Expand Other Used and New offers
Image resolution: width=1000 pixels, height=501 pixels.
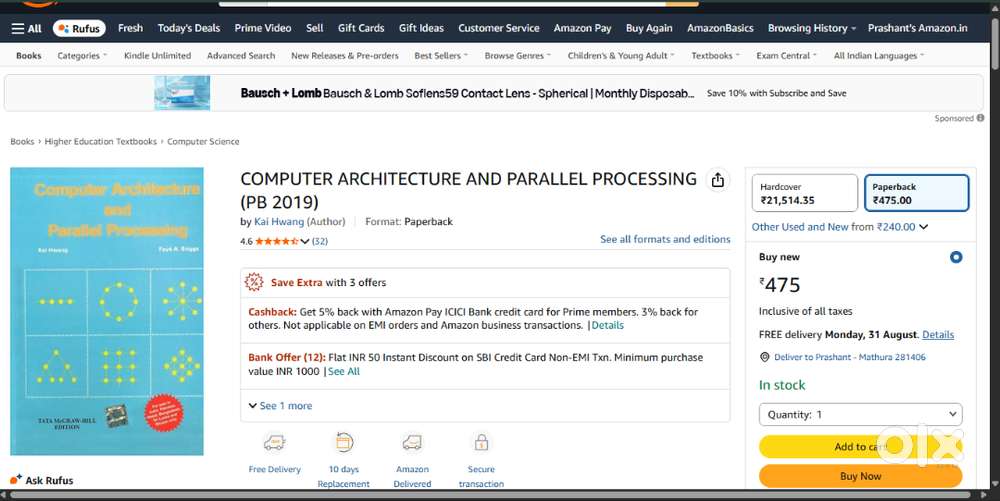[840, 227]
